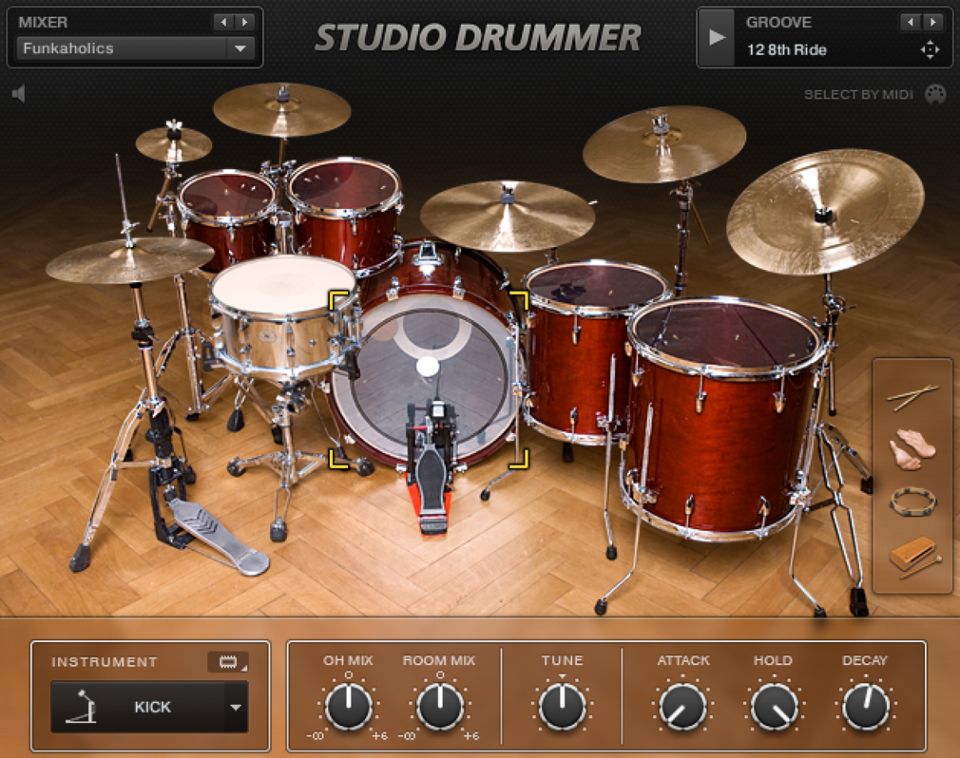Expand the Kick instrument dropdown arrow

pos(236,708)
